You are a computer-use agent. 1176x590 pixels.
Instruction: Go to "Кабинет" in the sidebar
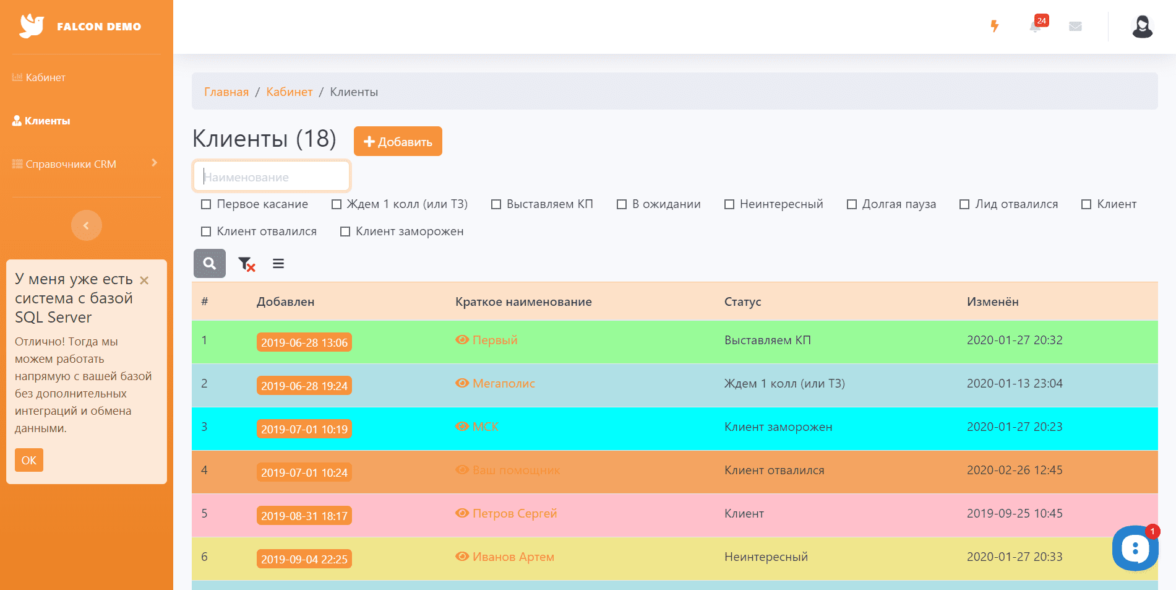tap(45, 77)
